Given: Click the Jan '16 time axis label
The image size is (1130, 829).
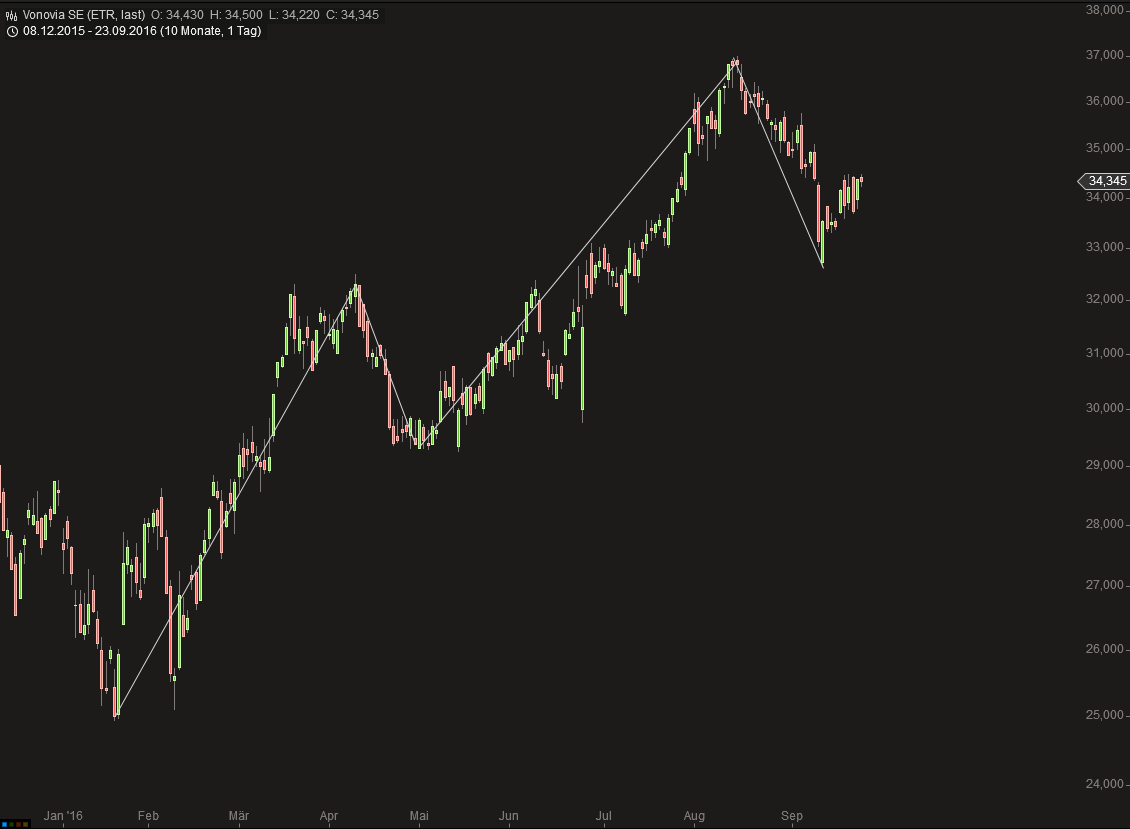Looking at the screenshot, I should (63, 816).
